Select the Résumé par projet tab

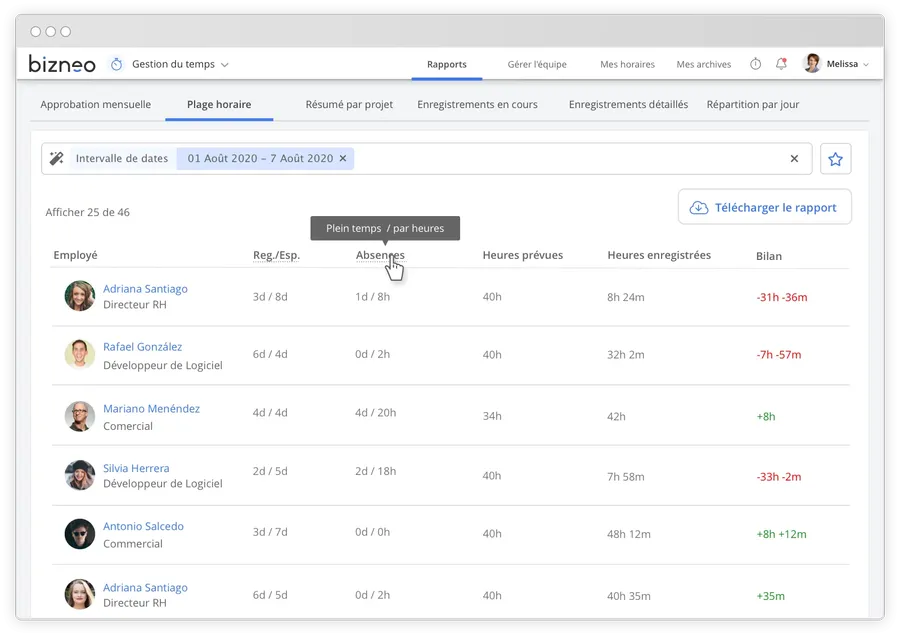349,104
